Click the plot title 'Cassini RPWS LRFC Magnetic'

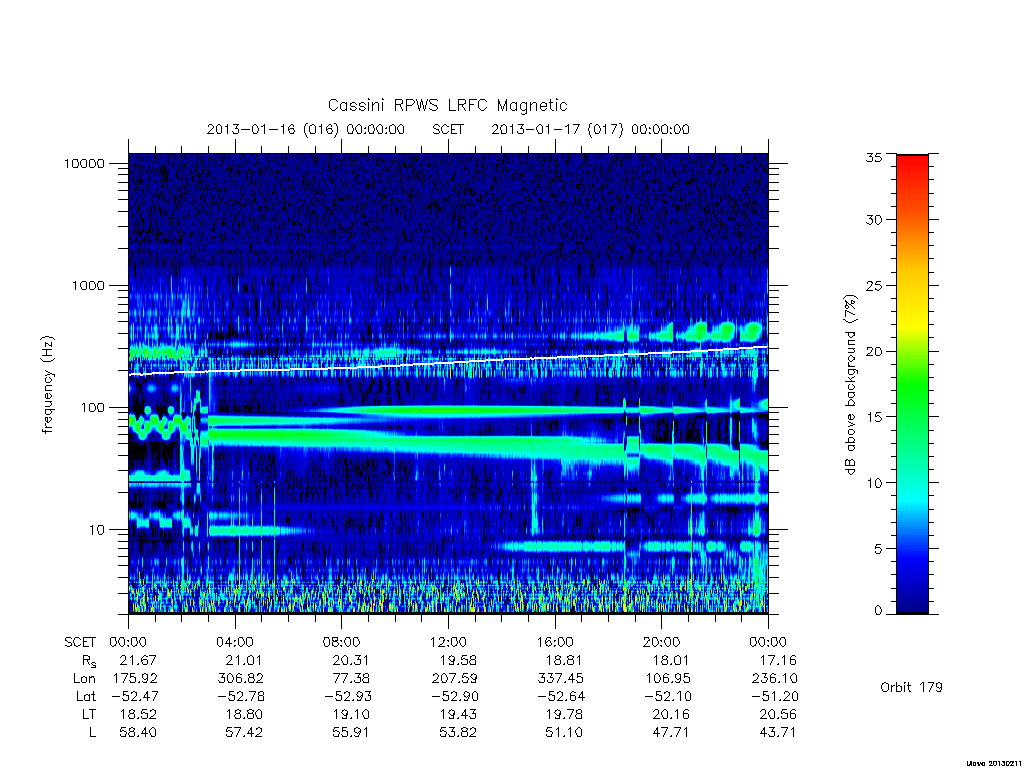click(x=447, y=105)
